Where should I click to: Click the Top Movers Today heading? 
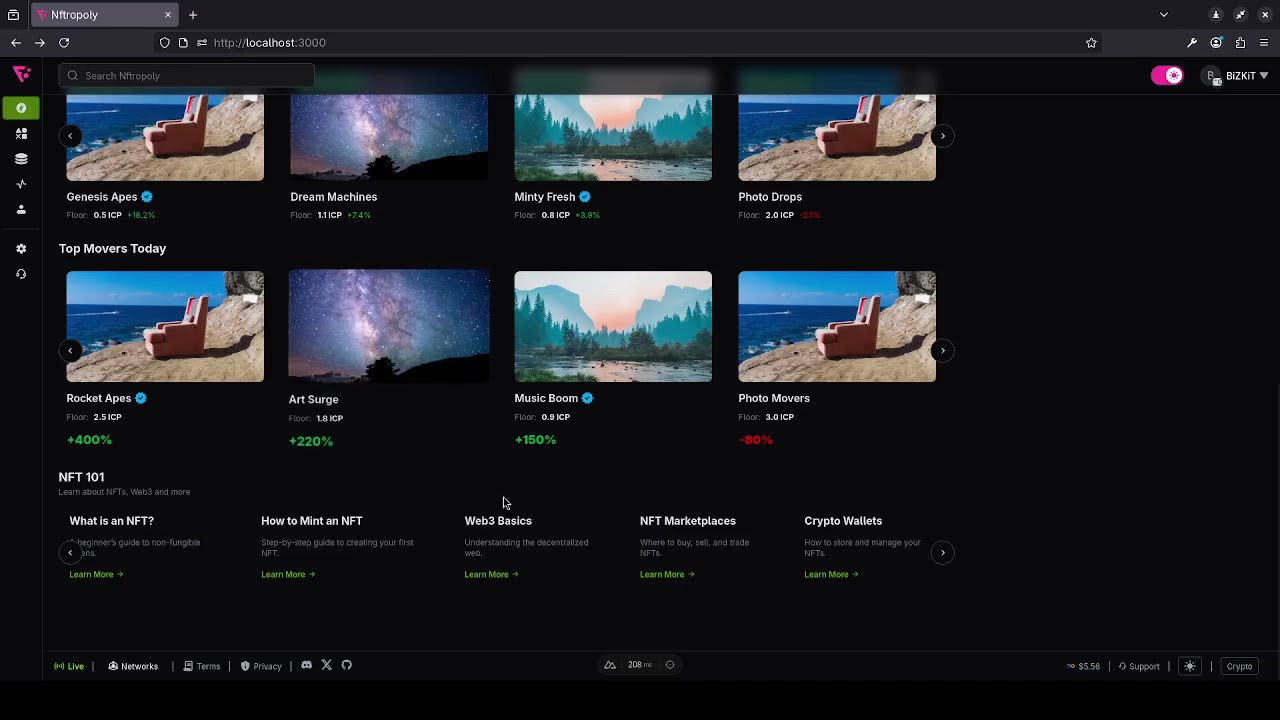(x=112, y=249)
